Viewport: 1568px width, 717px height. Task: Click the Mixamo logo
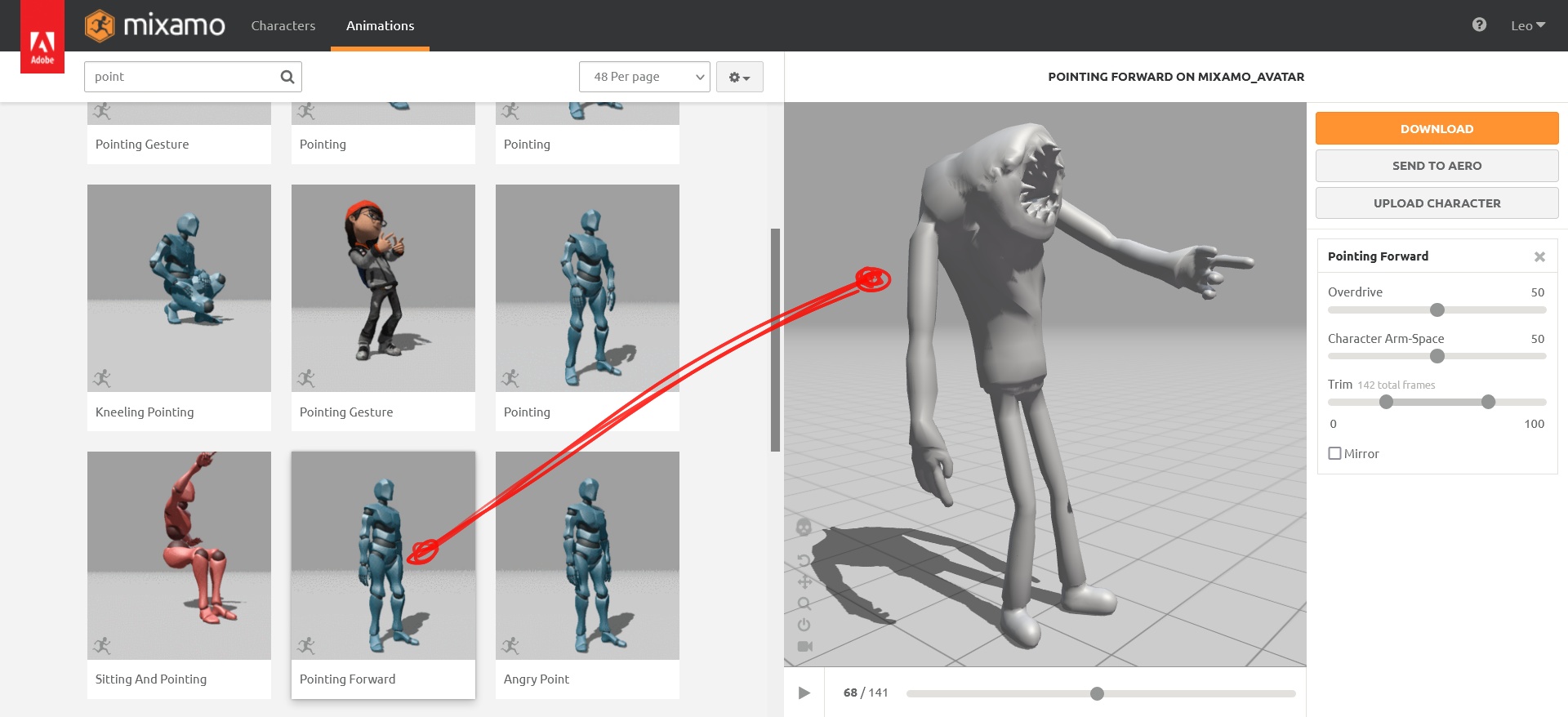pyautogui.click(x=155, y=25)
